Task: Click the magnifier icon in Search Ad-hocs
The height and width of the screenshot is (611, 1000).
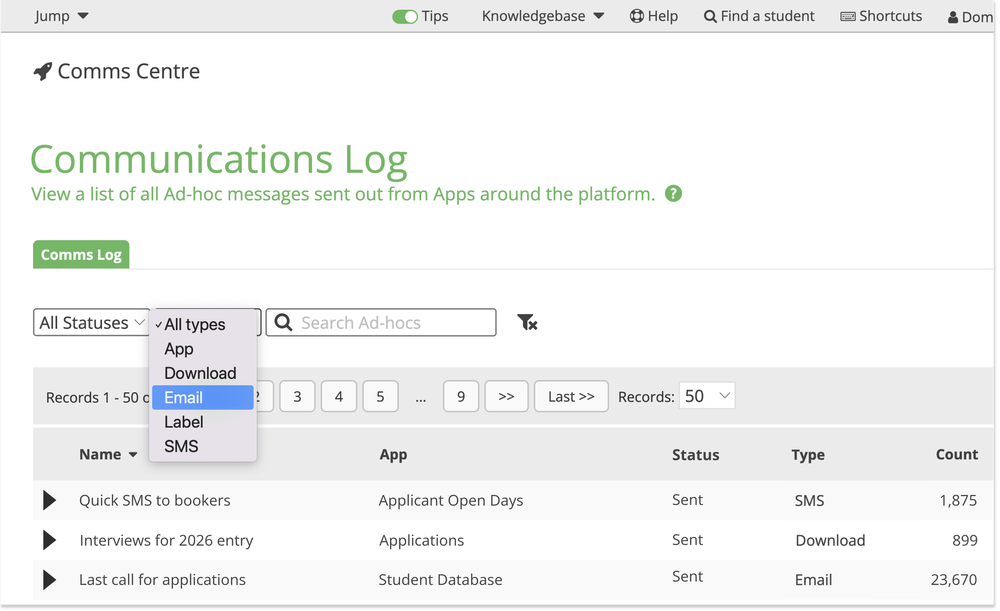Action: 284,323
